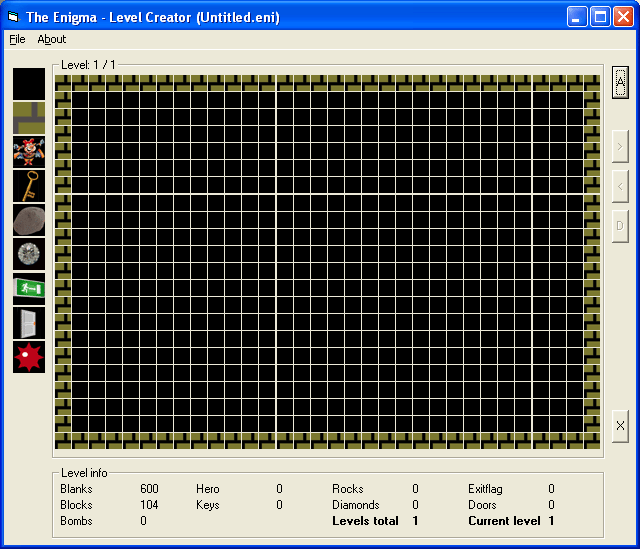Image resolution: width=640 pixels, height=549 pixels.
Task: Click the bottom-left corner brick of grid
Action: point(63,441)
